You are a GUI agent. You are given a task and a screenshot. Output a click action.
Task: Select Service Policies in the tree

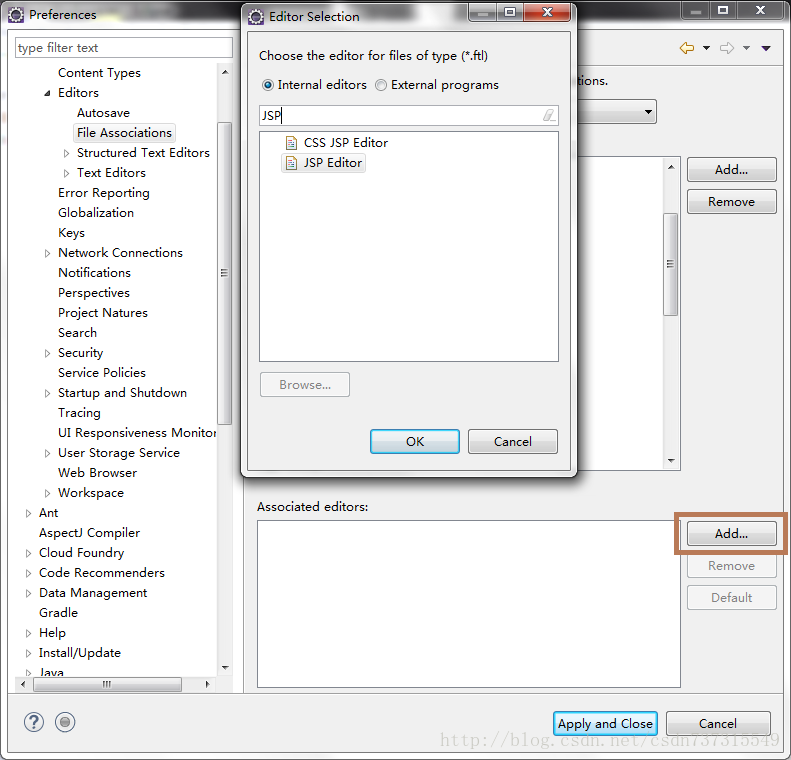(x=102, y=373)
